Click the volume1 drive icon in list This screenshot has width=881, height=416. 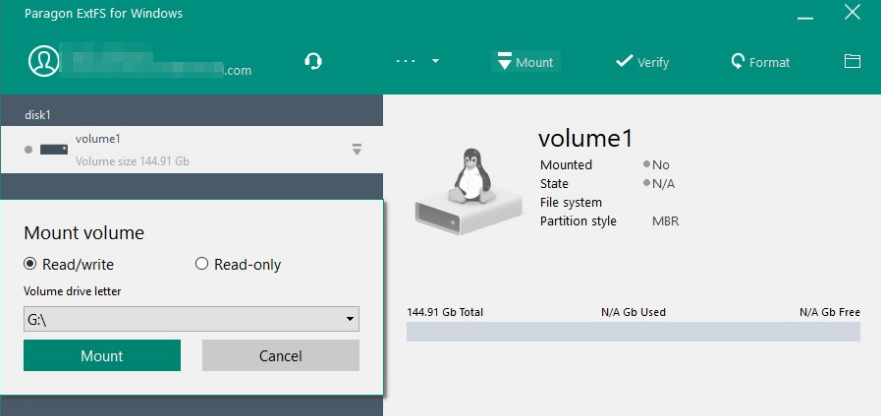[x=54, y=150]
